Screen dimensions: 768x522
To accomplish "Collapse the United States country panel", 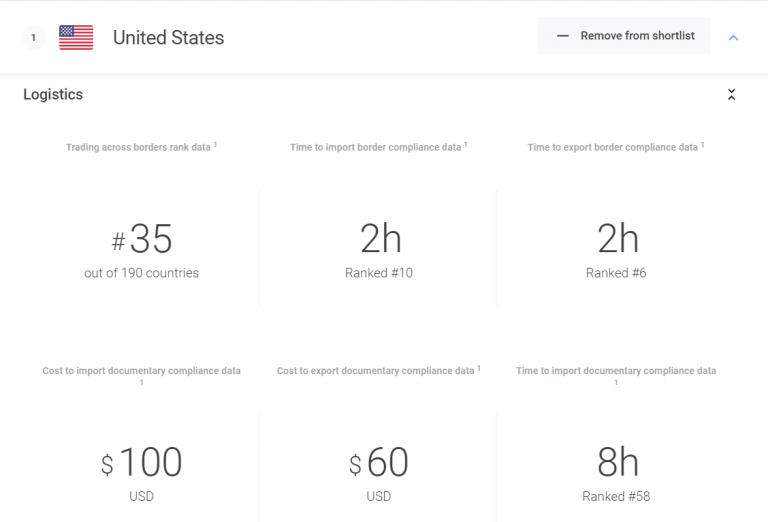I will coord(733,38).
